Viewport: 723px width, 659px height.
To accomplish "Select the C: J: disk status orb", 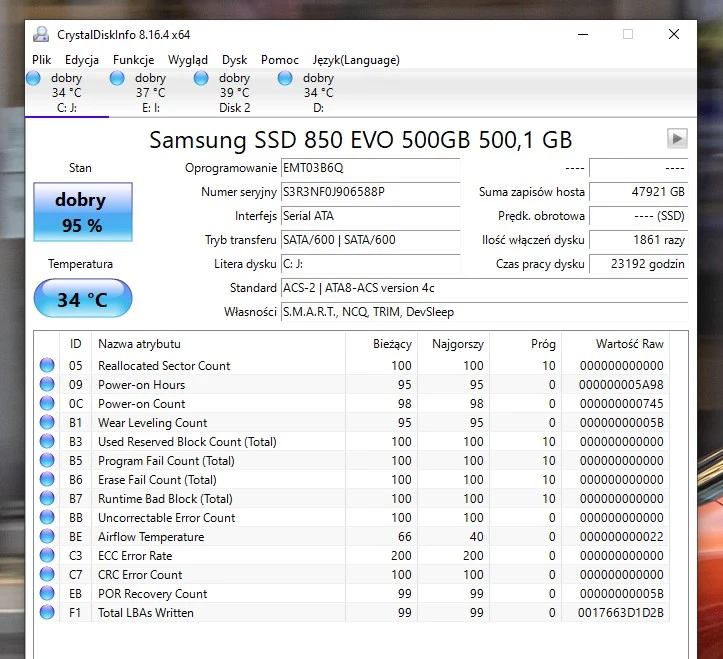I will (x=34, y=78).
